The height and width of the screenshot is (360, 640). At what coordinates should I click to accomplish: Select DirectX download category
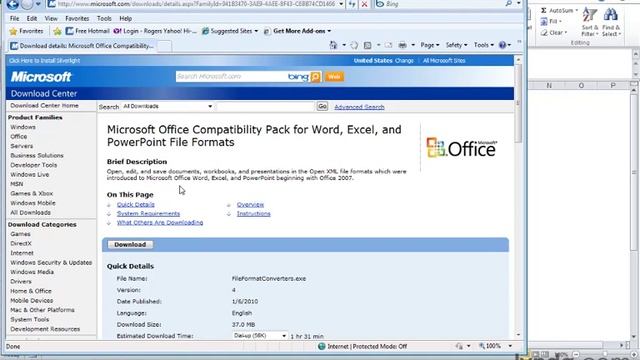coord(21,243)
